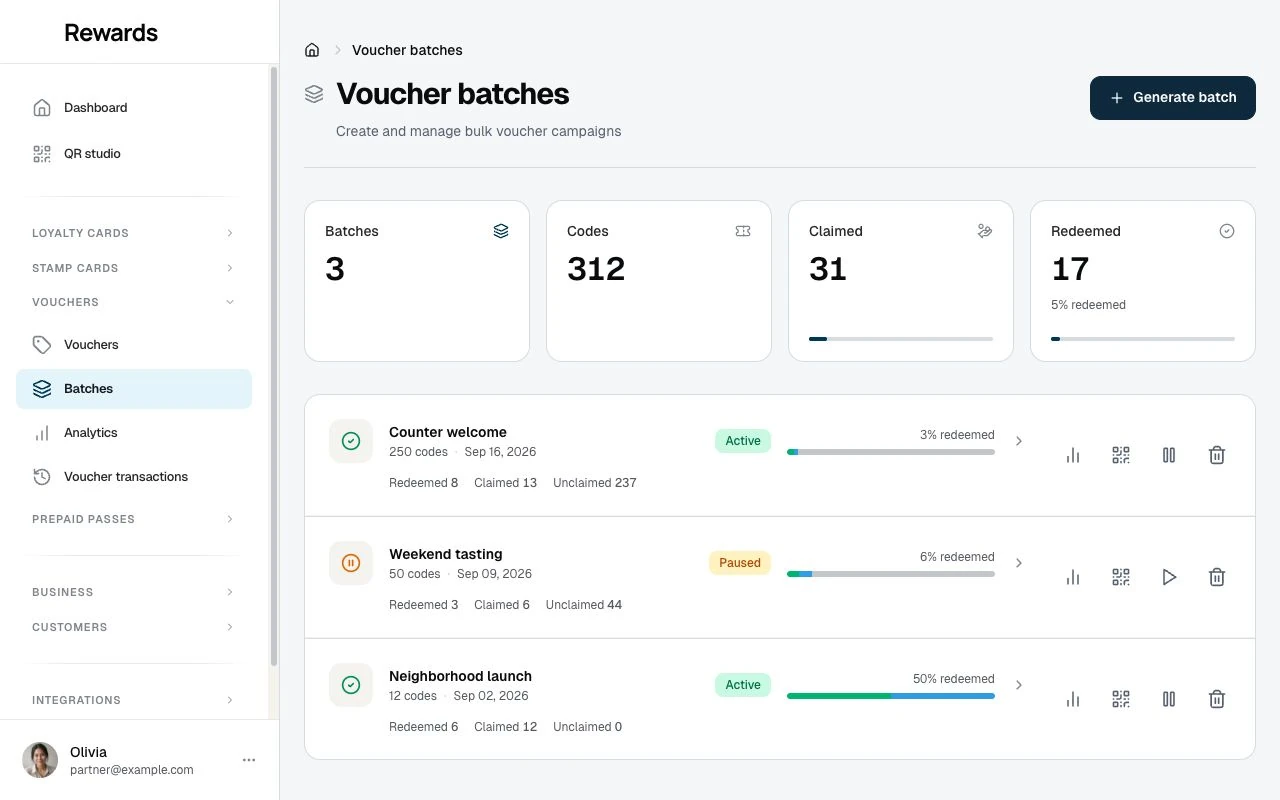
Task: Click the Weekend tasting paused status icon
Action: tap(351, 563)
